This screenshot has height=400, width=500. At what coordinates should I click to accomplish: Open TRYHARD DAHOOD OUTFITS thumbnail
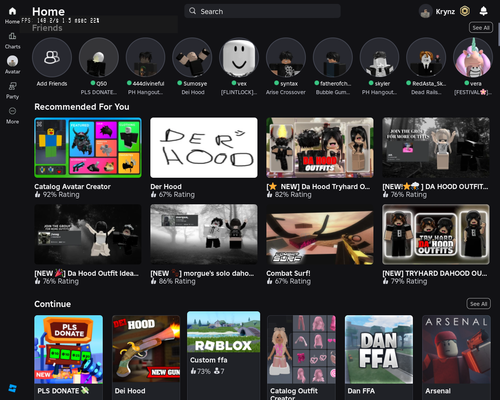pyautogui.click(x=436, y=234)
